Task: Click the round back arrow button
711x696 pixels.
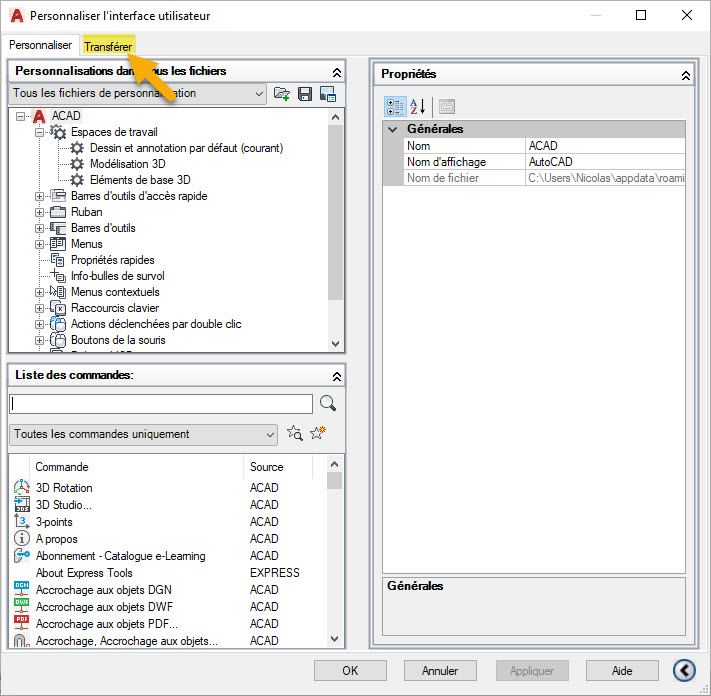Action: tap(684, 670)
